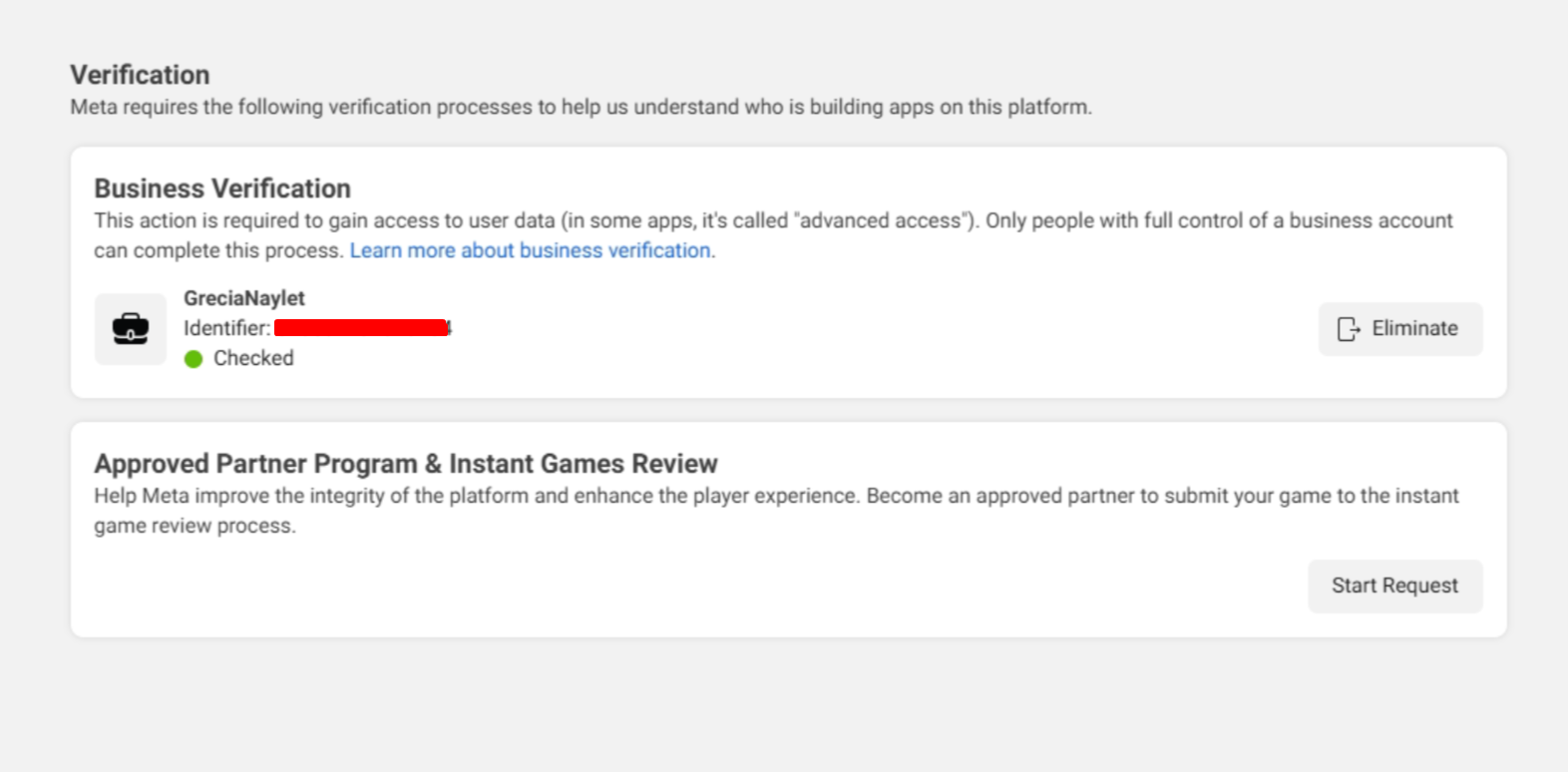Click the Checked status text

point(253,358)
